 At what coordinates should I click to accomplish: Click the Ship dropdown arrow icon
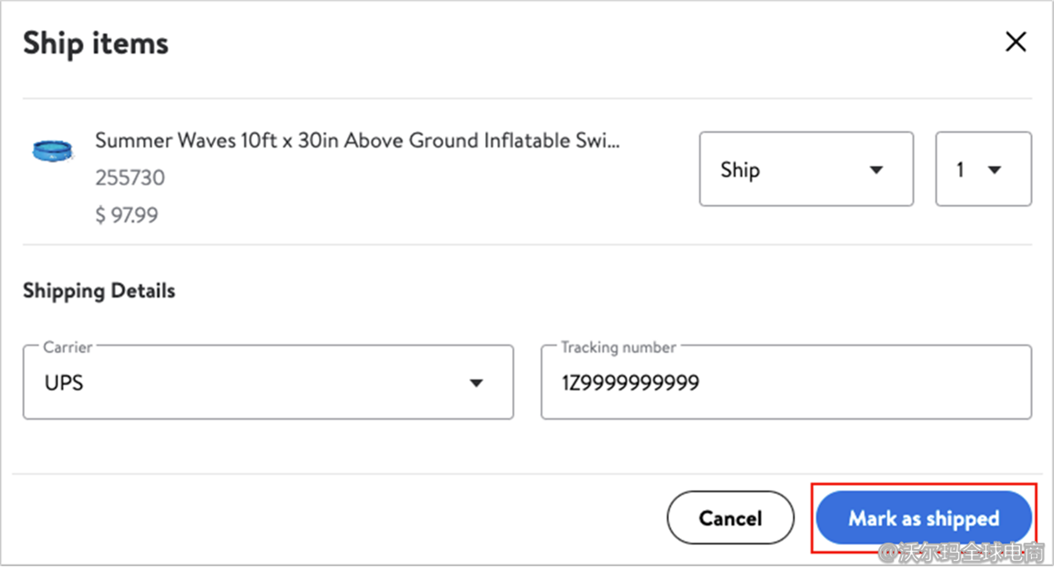(x=876, y=170)
